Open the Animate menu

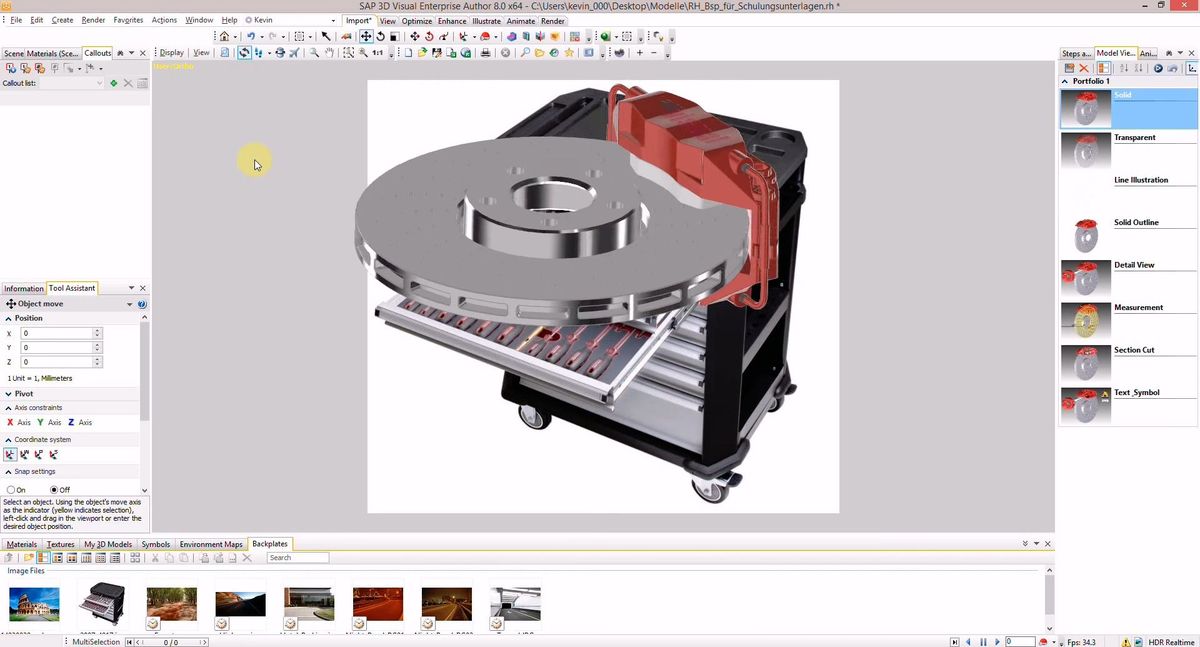coord(520,20)
